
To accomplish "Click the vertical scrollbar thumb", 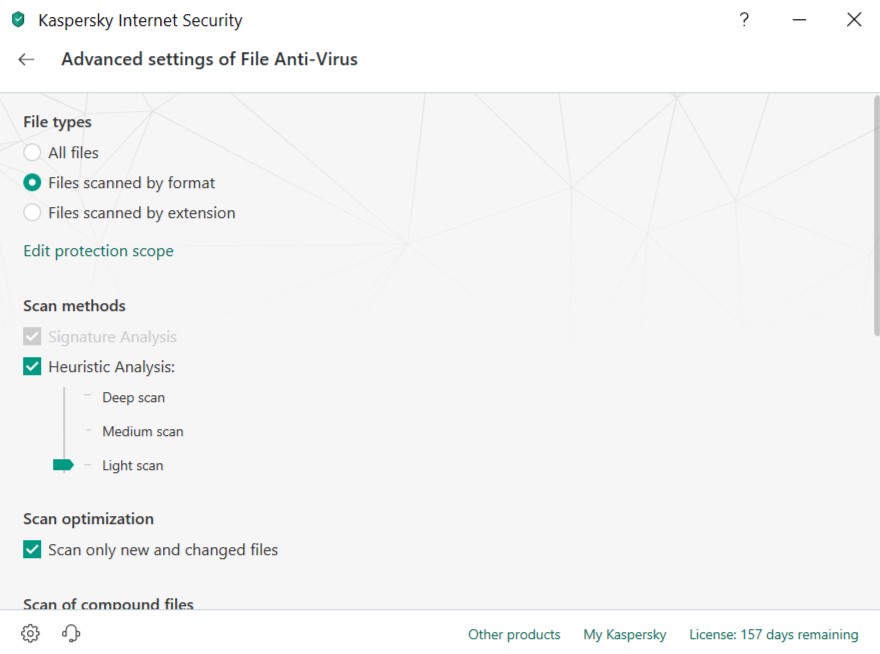I will point(876,215).
